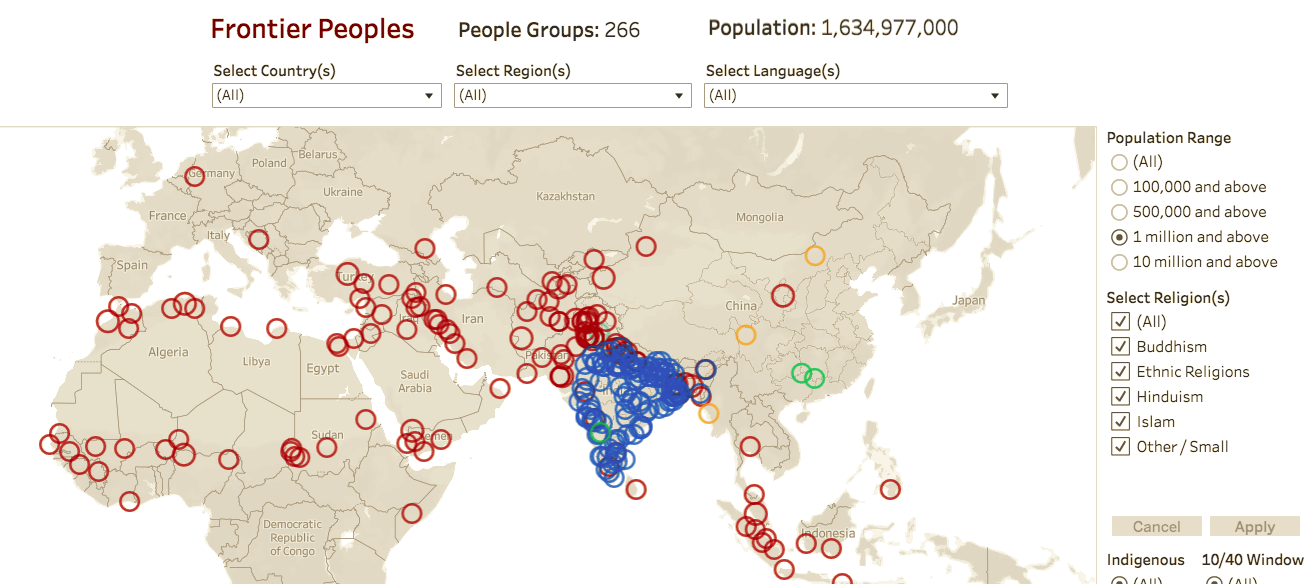
Task: Select '100,000 and above' population range
Action: (x=1119, y=187)
